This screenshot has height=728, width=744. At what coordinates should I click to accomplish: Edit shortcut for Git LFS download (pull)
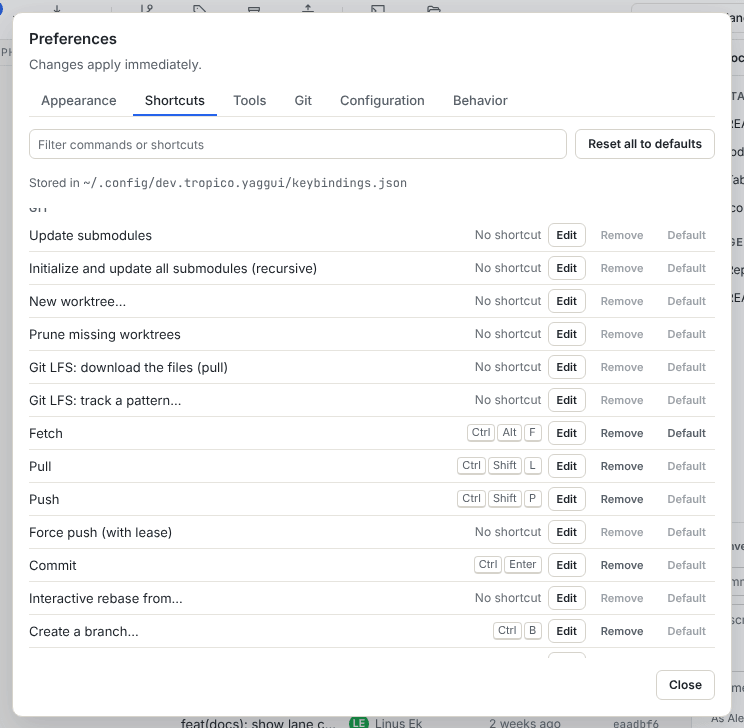click(x=567, y=367)
